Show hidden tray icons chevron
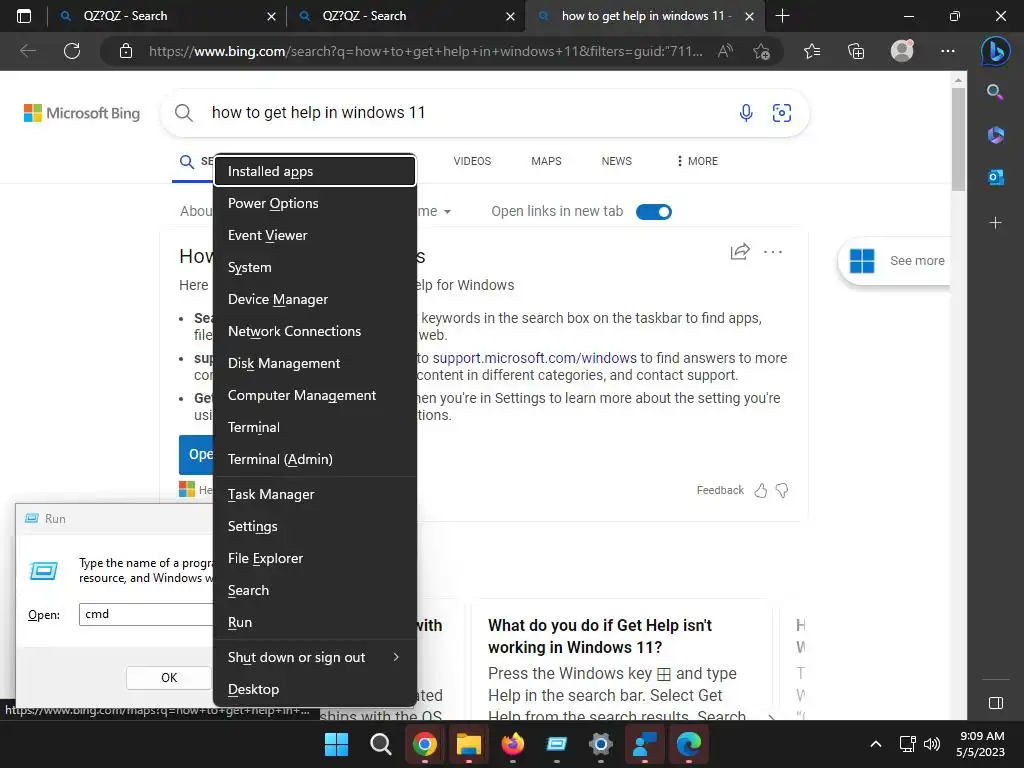 pos(876,744)
